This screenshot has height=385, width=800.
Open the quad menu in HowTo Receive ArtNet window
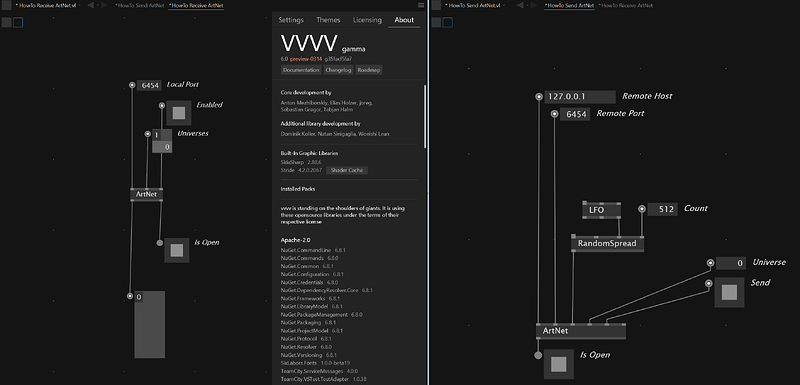7,6
